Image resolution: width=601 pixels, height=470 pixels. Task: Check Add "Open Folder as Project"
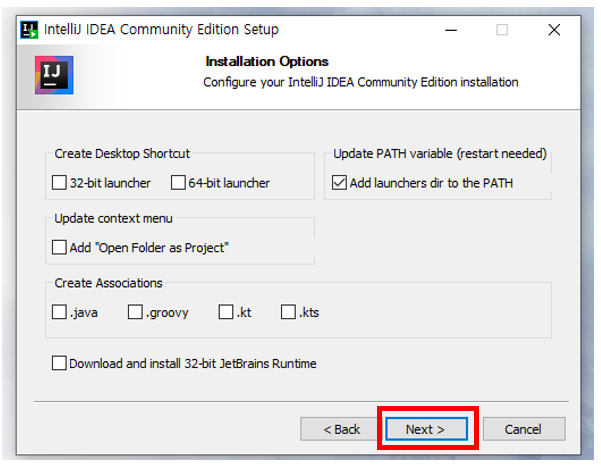point(59,247)
